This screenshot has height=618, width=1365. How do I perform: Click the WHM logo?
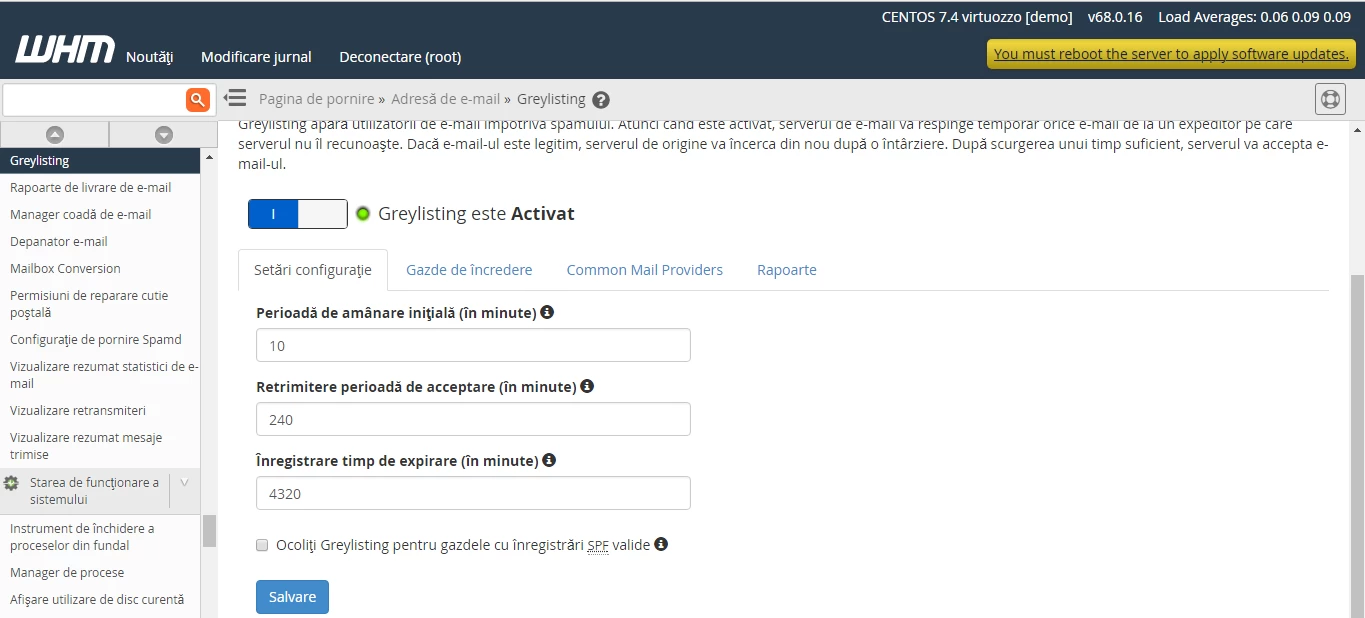[64, 48]
